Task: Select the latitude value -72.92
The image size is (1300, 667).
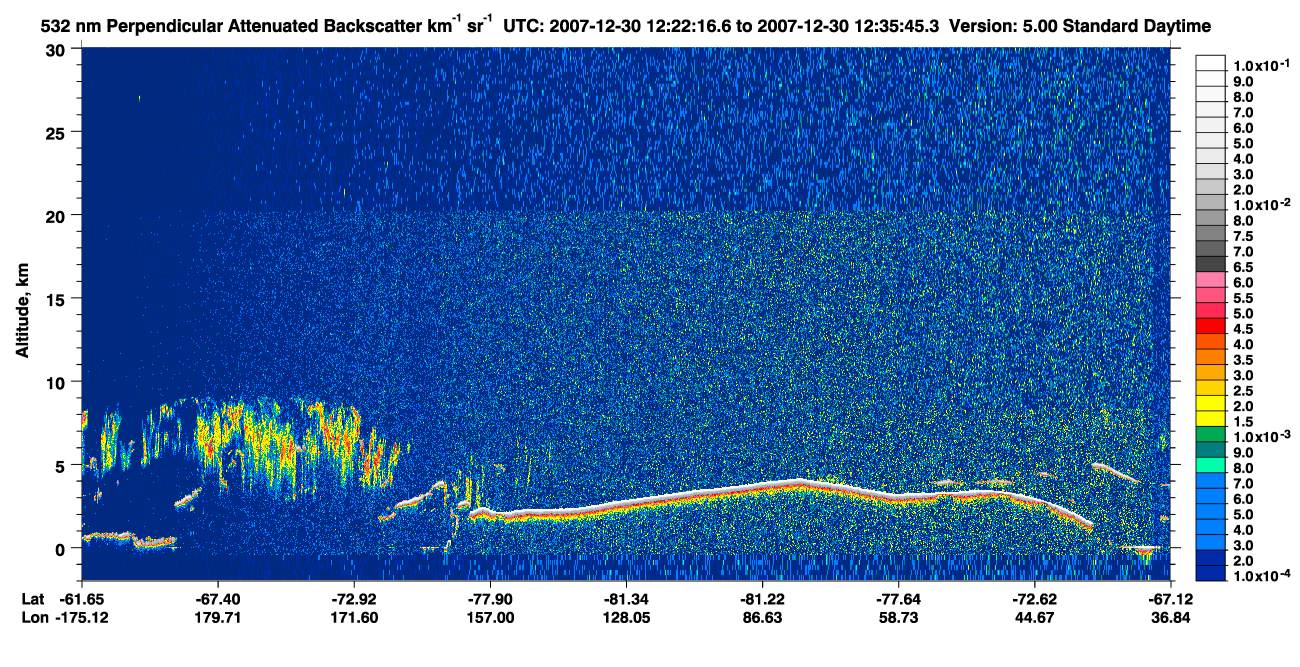Action: 354,599
